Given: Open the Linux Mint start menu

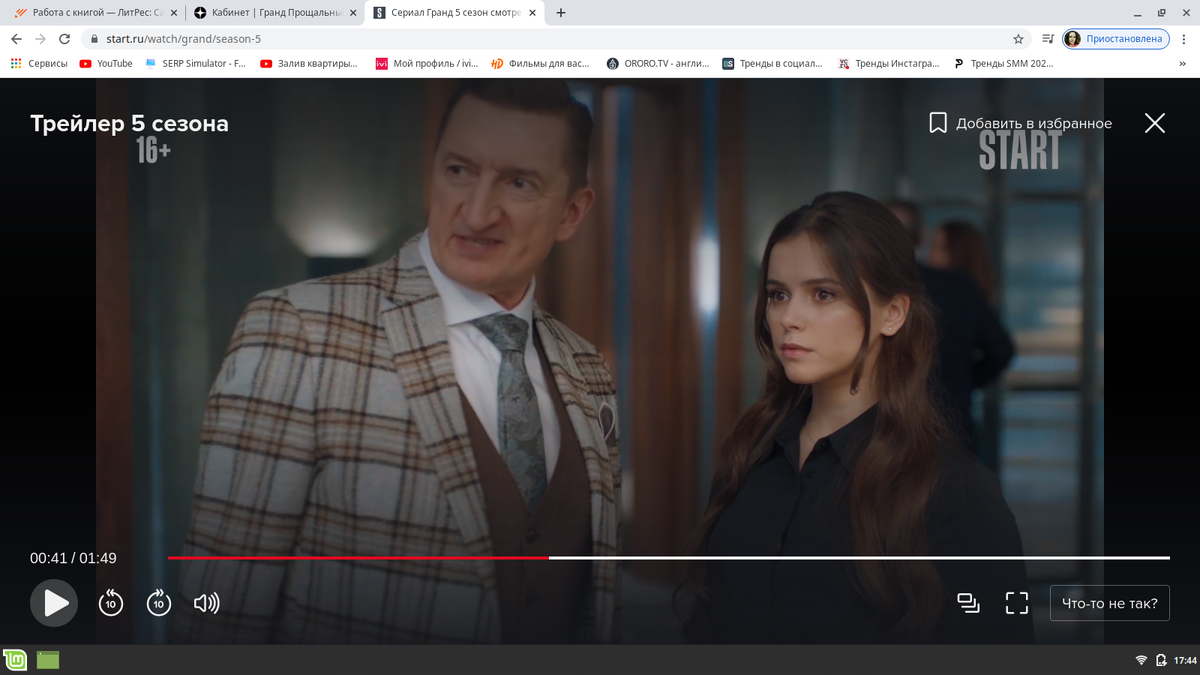Looking at the screenshot, I should click(15, 660).
